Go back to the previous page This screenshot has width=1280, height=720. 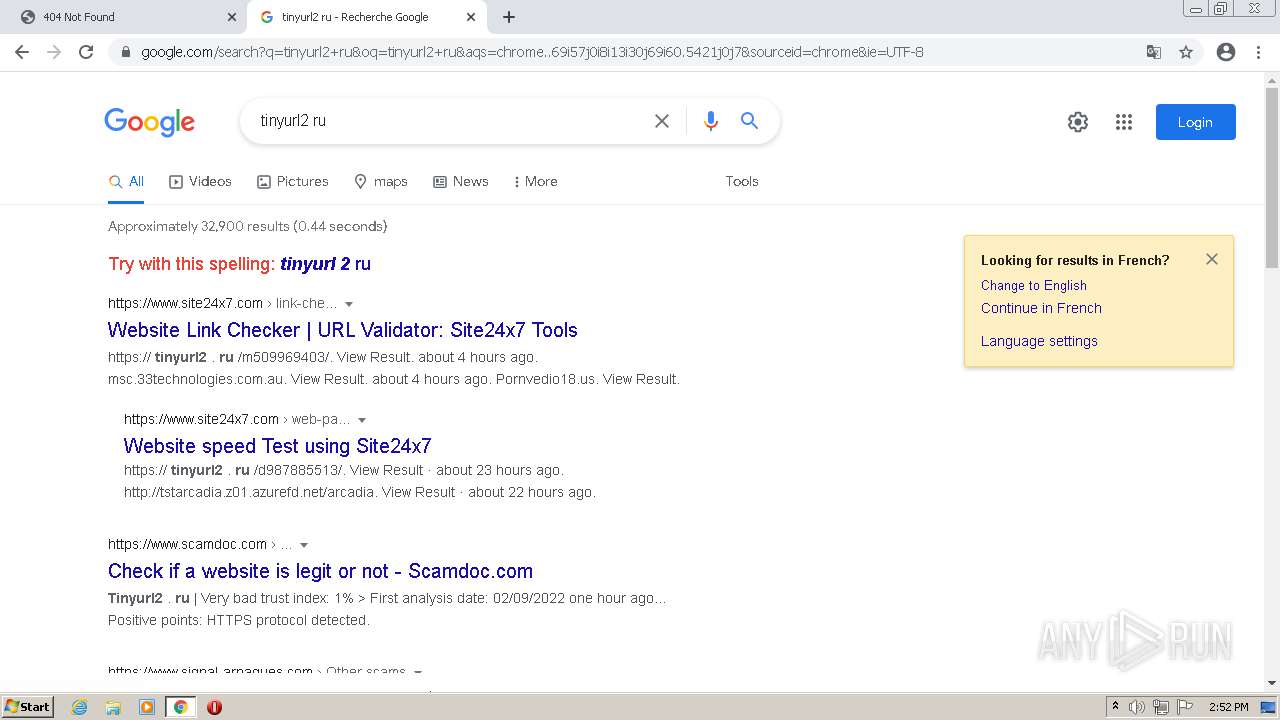(x=22, y=52)
